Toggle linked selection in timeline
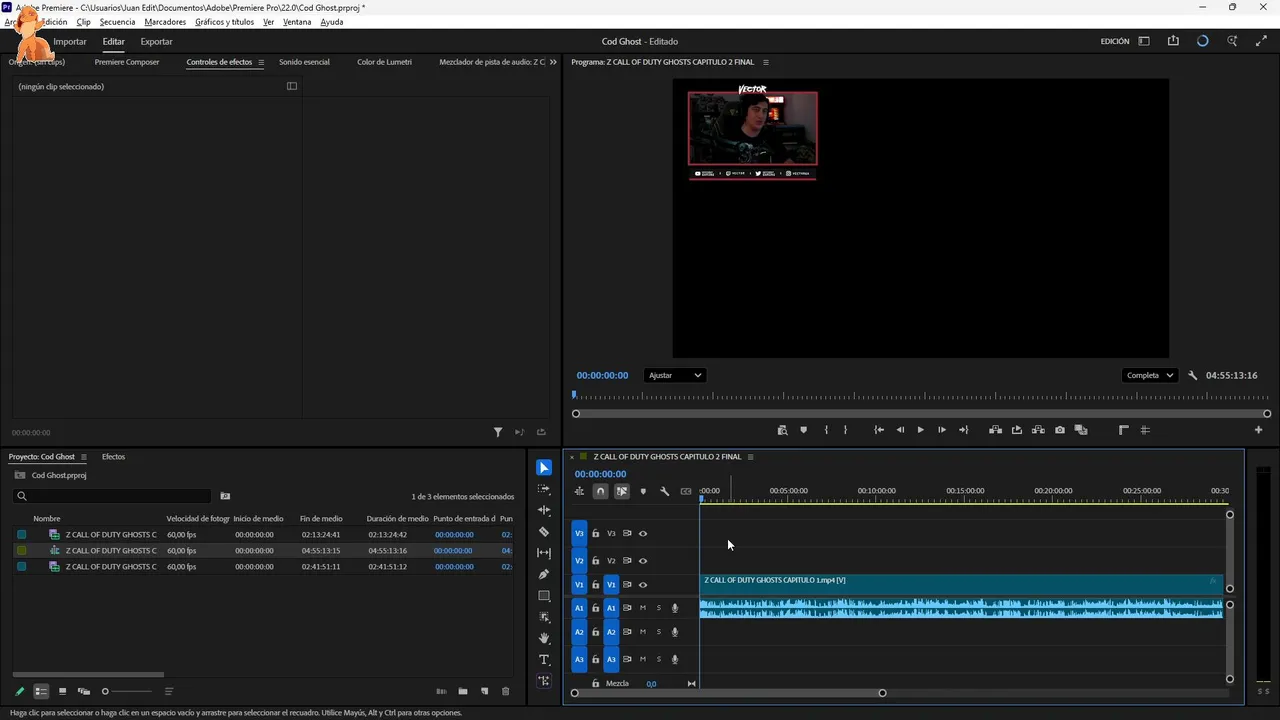Screen dimensions: 1280x720 coord(622,491)
